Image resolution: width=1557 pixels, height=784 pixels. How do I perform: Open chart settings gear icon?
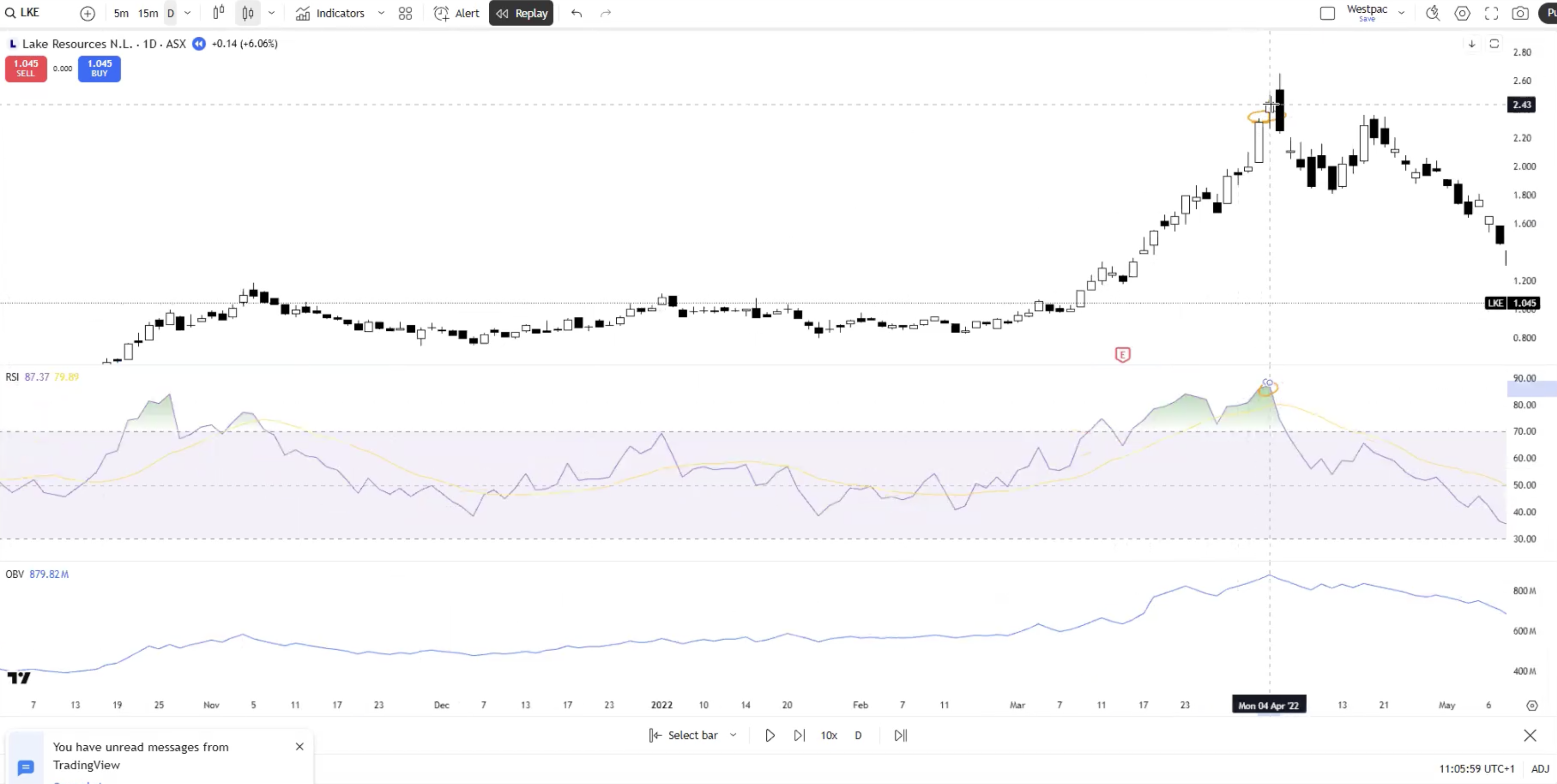[x=1462, y=13]
